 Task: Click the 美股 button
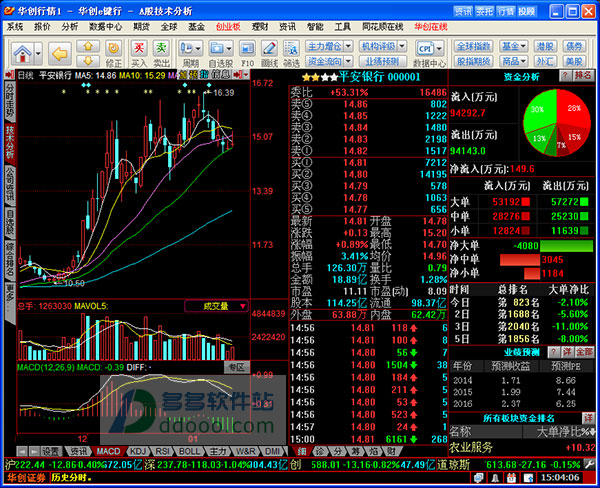point(574,61)
